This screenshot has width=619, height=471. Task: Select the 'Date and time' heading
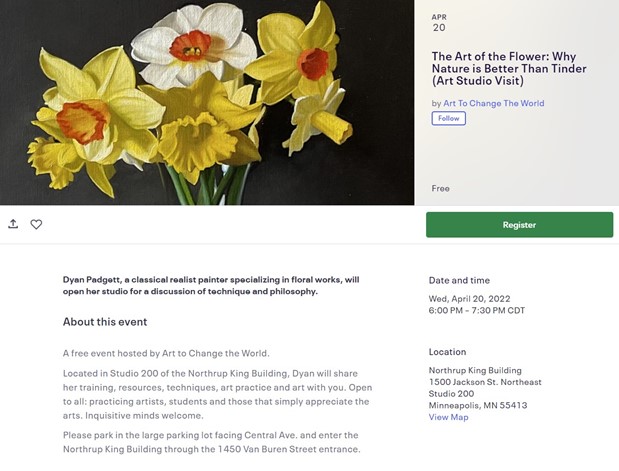tap(459, 280)
